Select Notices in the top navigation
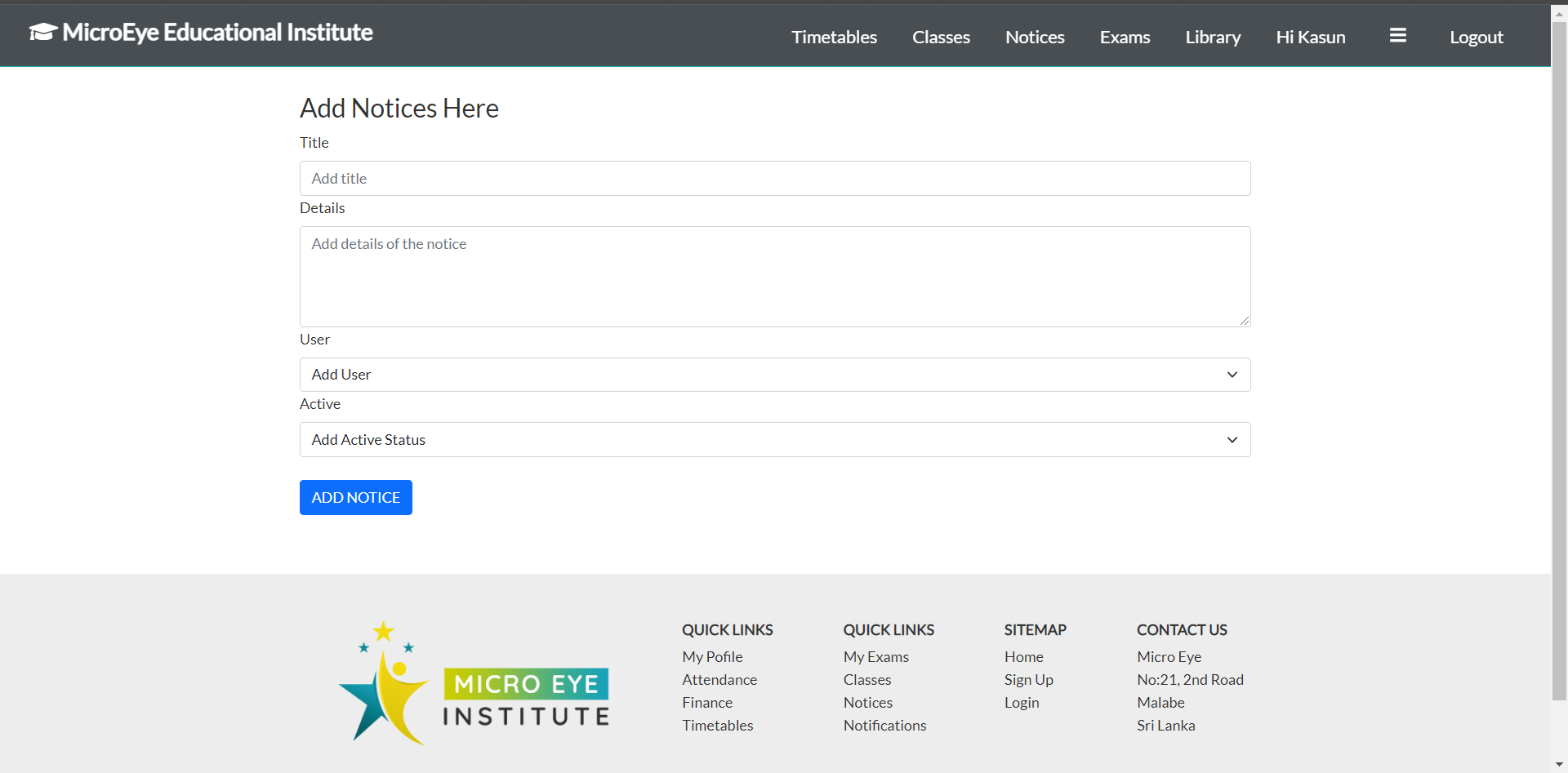This screenshot has width=1568, height=773. pyautogui.click(x=1035, y=37)
